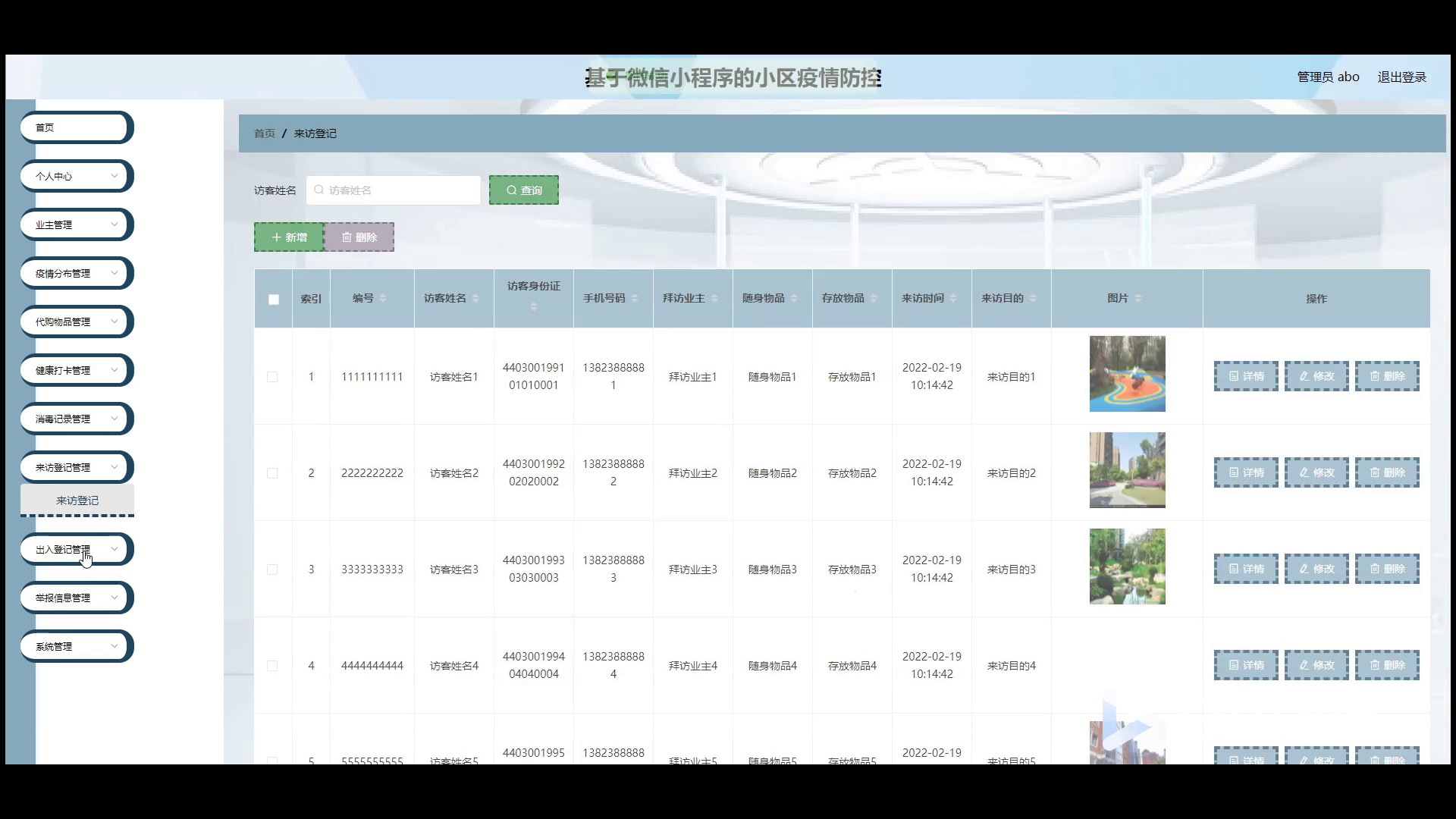Sort by 存放物品 column sort icon
This screenshot has height=819, width=1456.
[x=874, y=298]
